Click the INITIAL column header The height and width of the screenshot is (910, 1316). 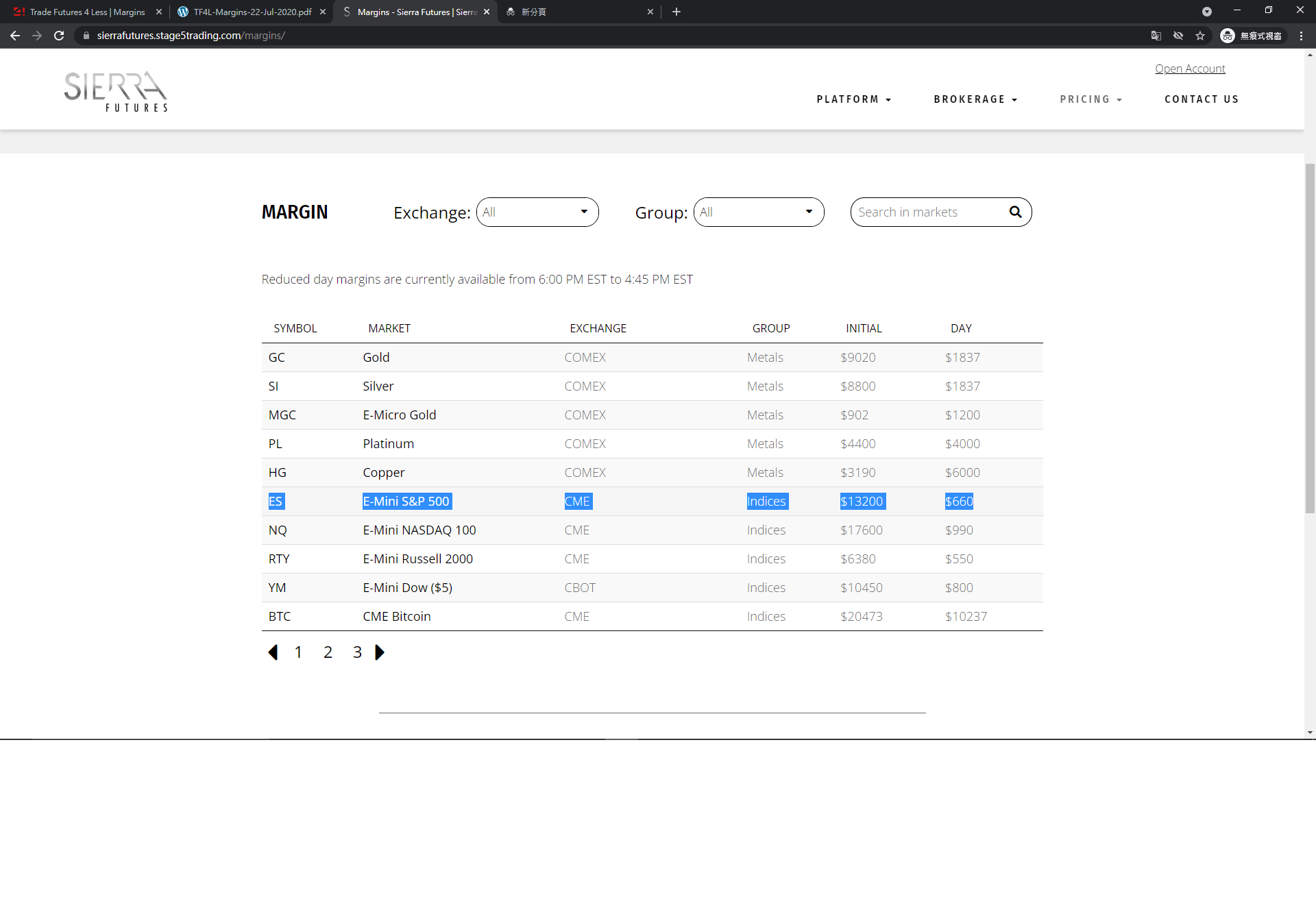tap(864, 328)
